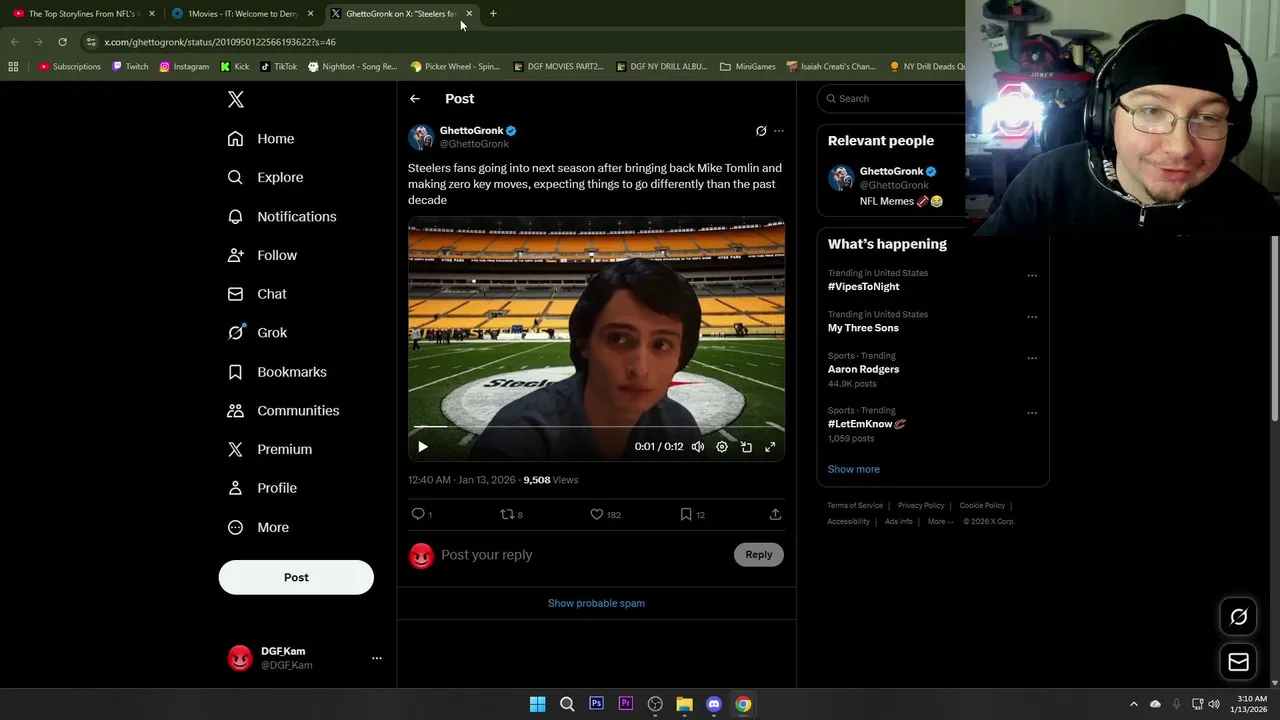Show hidden tray icons chevron

[1133, 704]
